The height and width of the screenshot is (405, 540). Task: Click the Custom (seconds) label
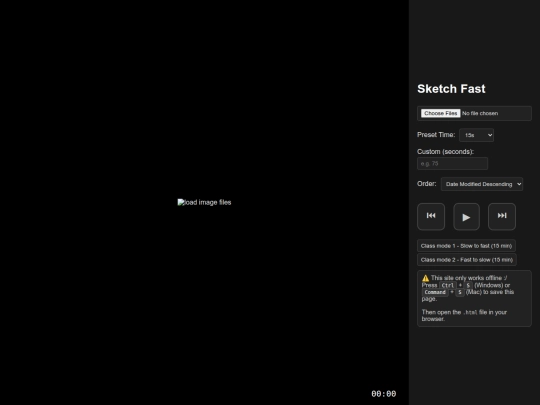pyautogui.click(x=445, y=152)
